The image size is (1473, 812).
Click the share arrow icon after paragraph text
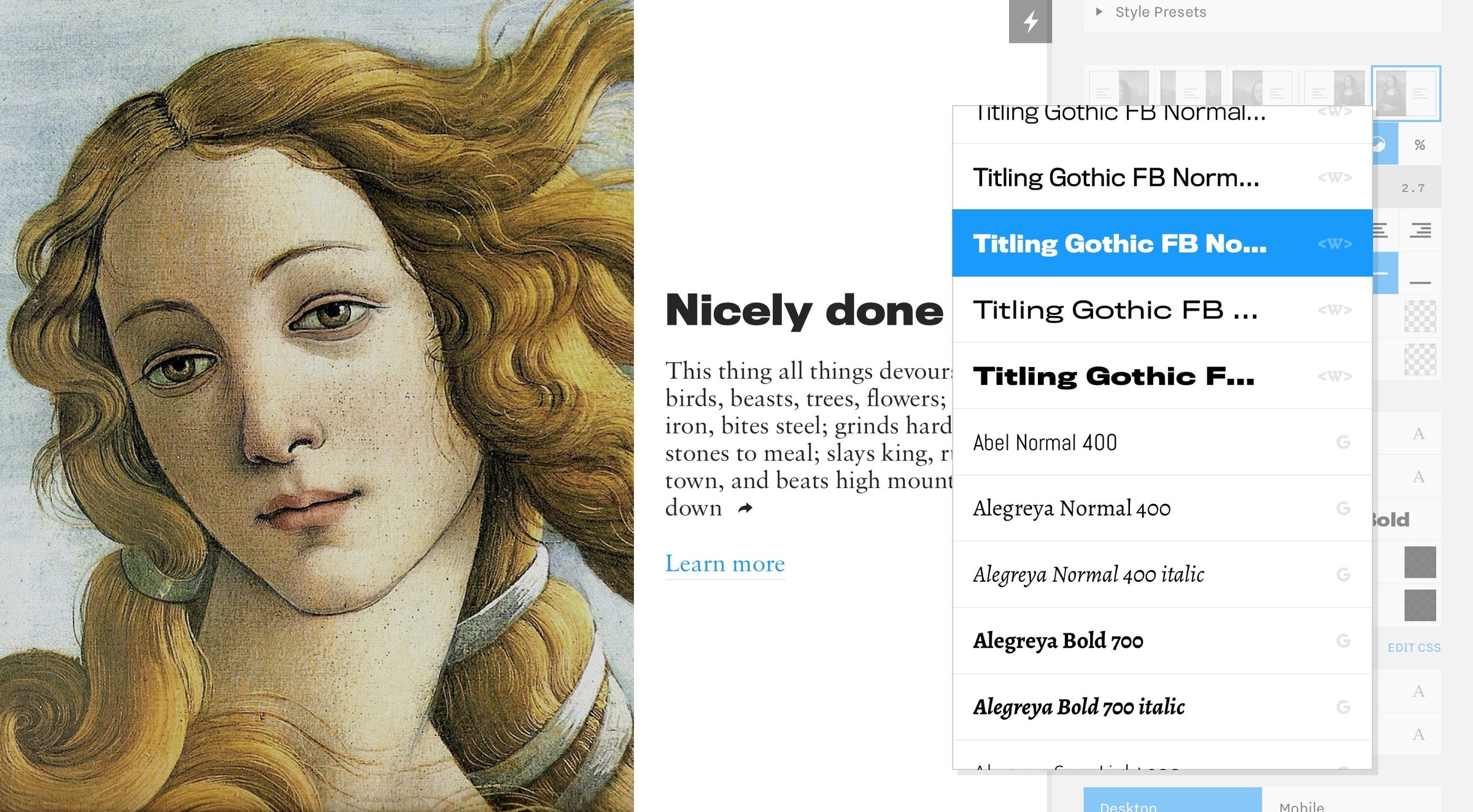745,508
